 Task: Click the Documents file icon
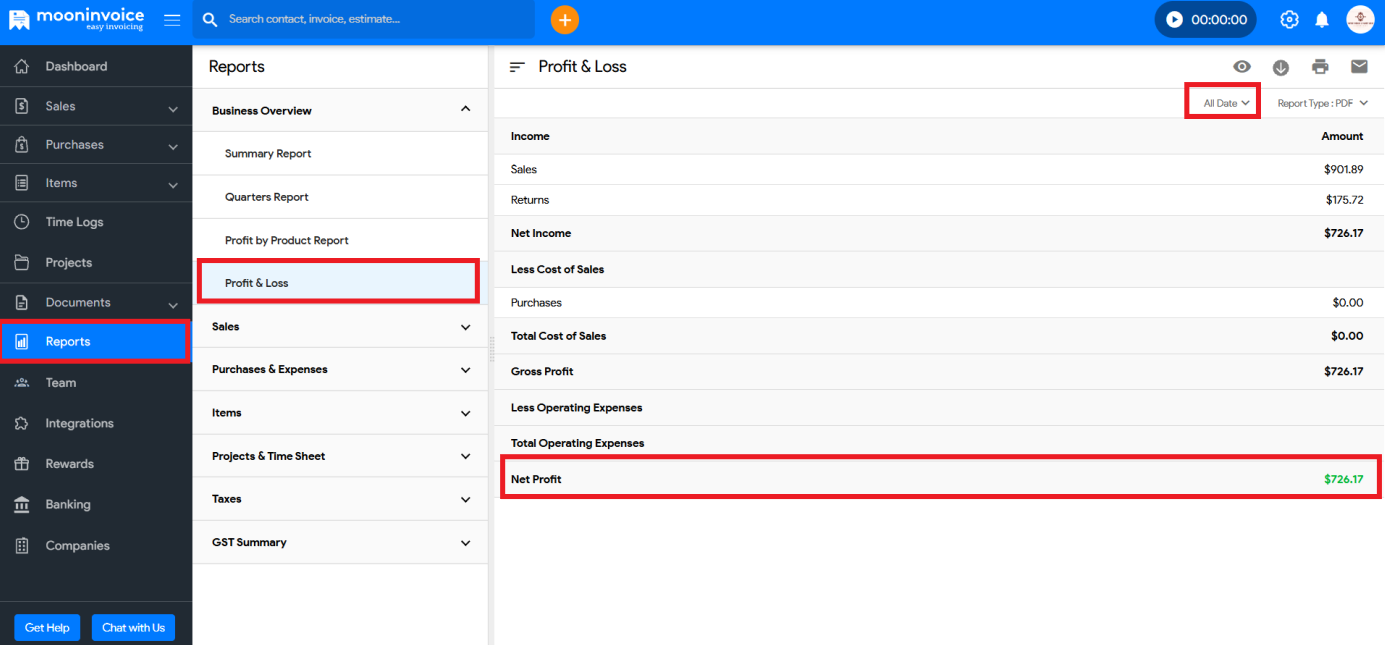tap(22, 302)
